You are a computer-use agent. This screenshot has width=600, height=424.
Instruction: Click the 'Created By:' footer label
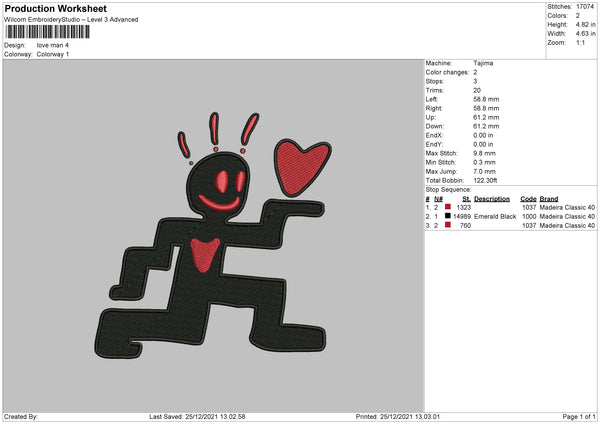[x=21, y=417]
